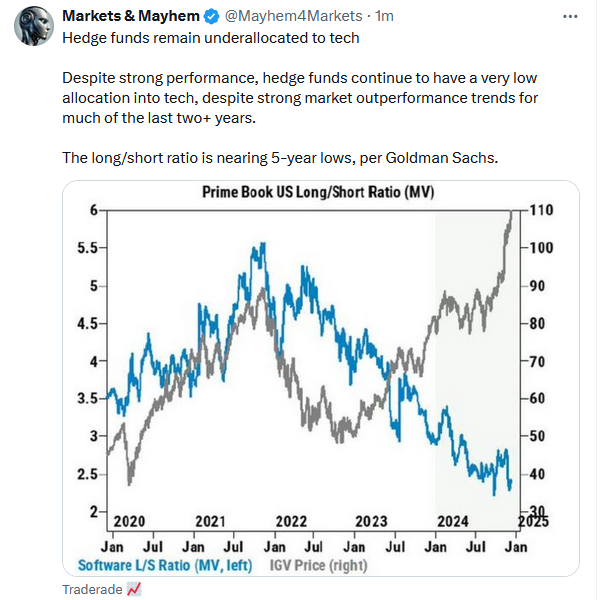Open the tweet's three-dot more options menu
This screenshot has height=600, width=602.
pos(571,17)
